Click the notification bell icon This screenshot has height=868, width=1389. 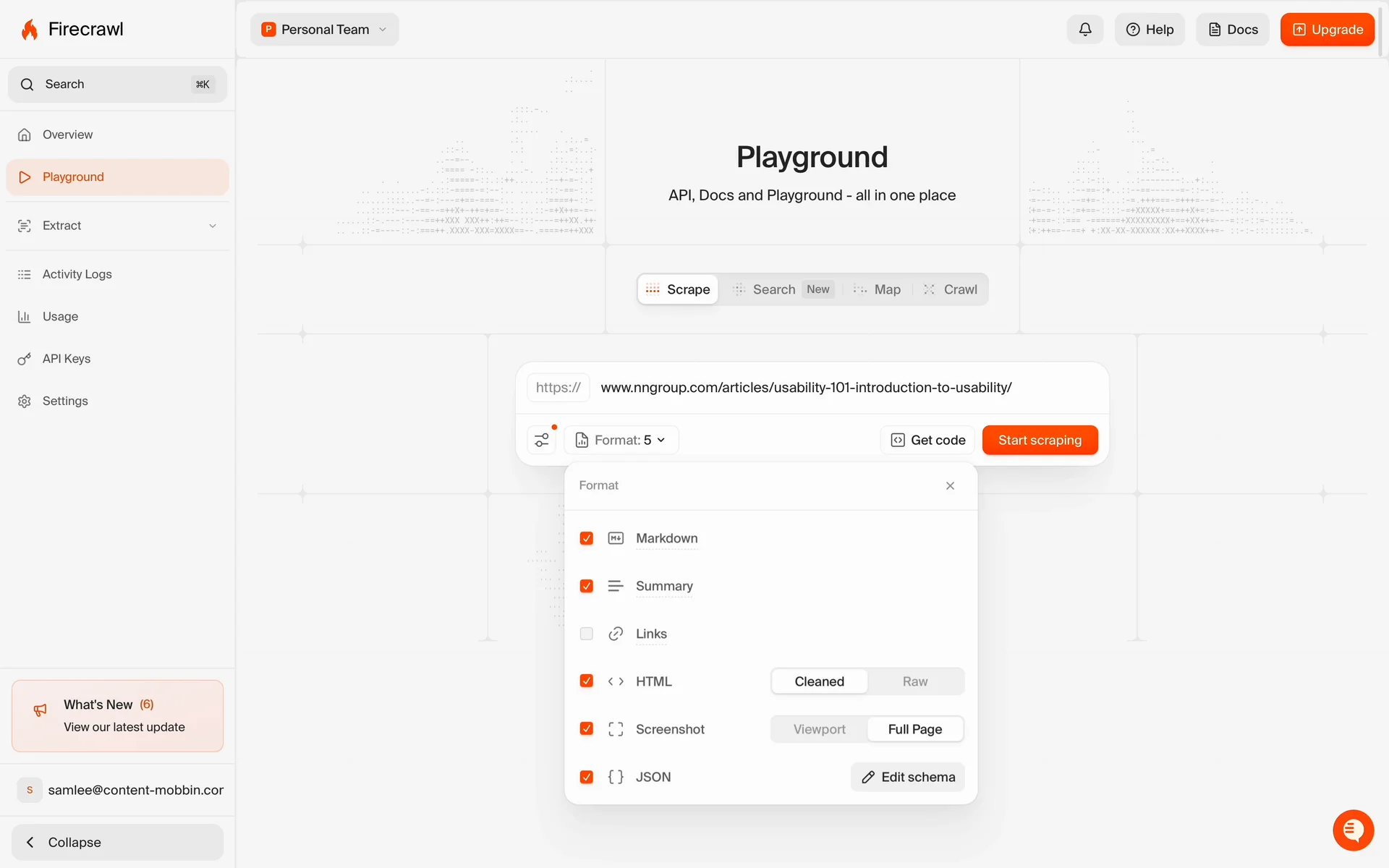click(x=1084, y=30)
